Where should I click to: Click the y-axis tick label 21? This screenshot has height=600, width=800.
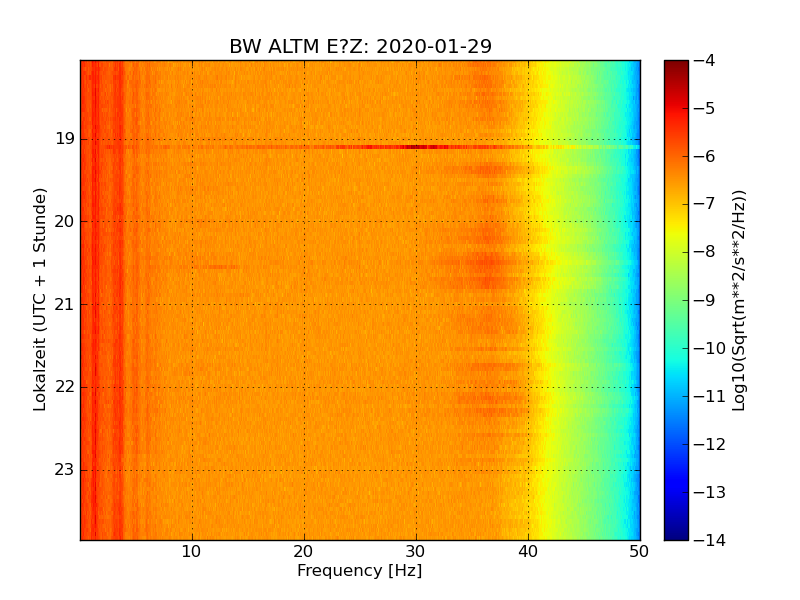pos(65,305)
